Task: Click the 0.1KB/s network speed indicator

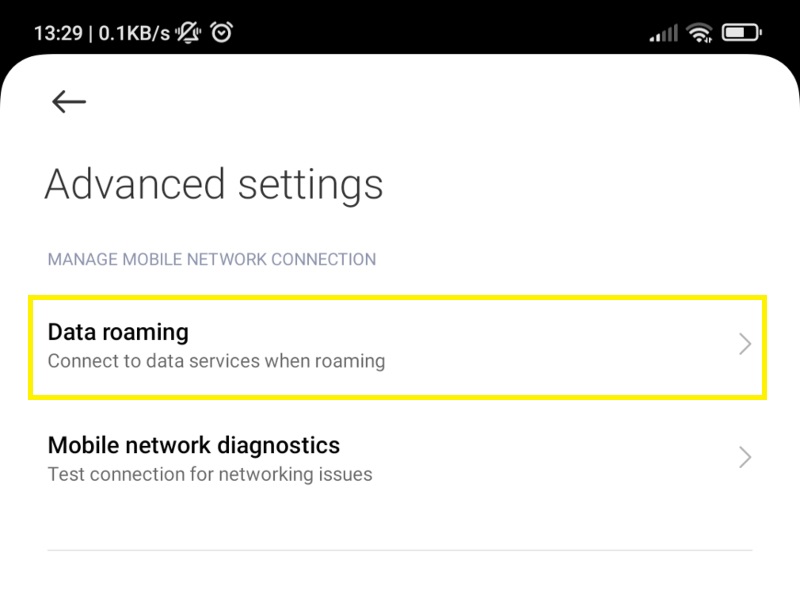Action: click(x=131, y=33)
